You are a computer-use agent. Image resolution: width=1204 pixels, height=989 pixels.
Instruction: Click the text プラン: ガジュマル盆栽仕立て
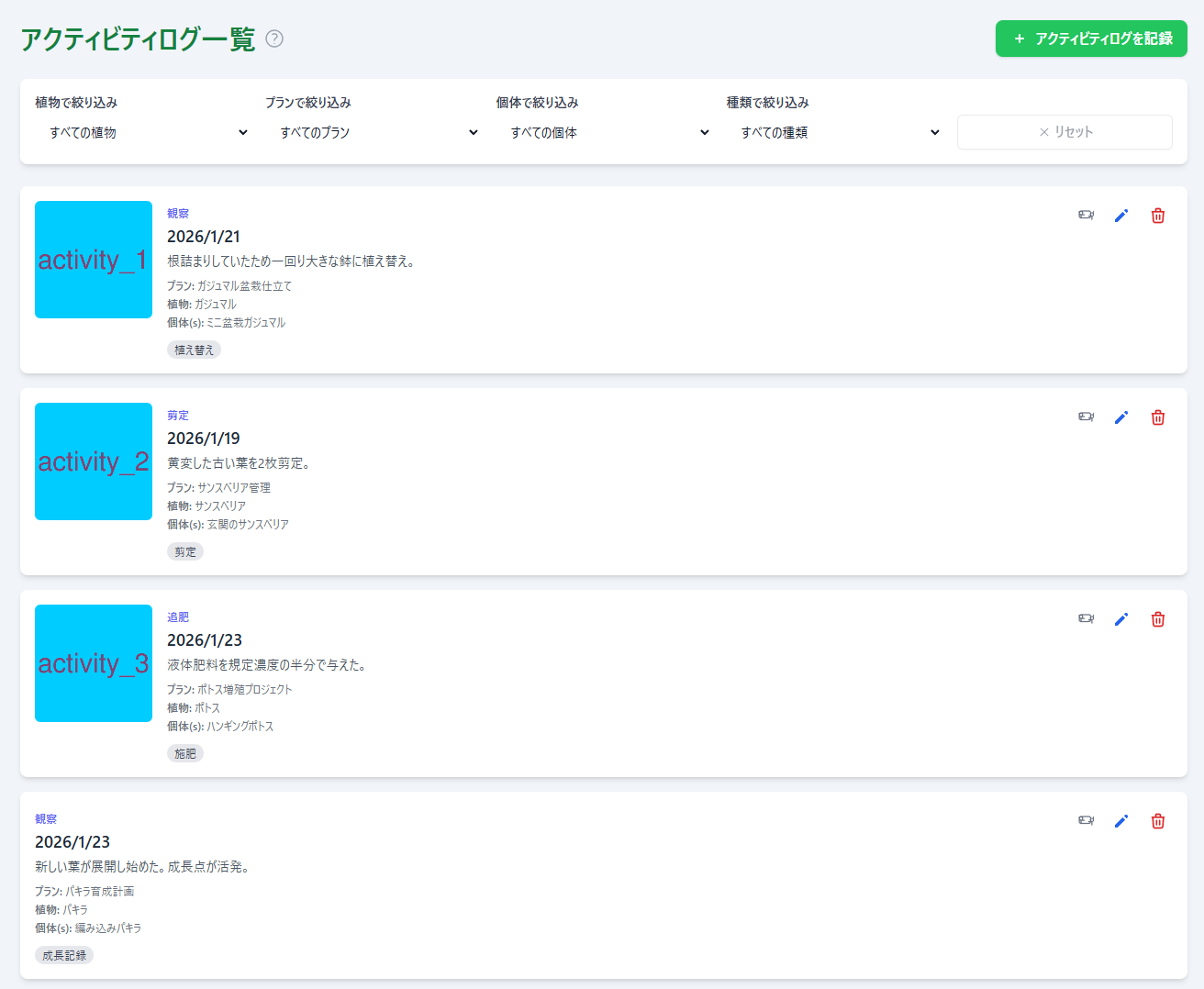tap(229, 286)
